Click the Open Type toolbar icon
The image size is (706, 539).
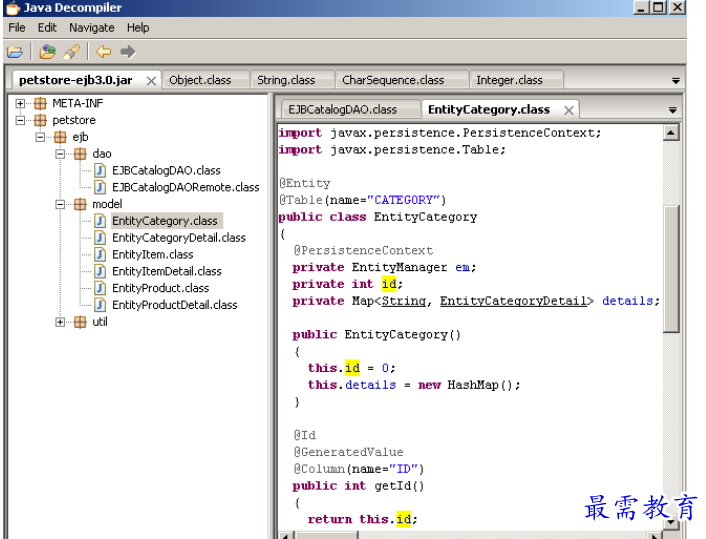point(47,52)
